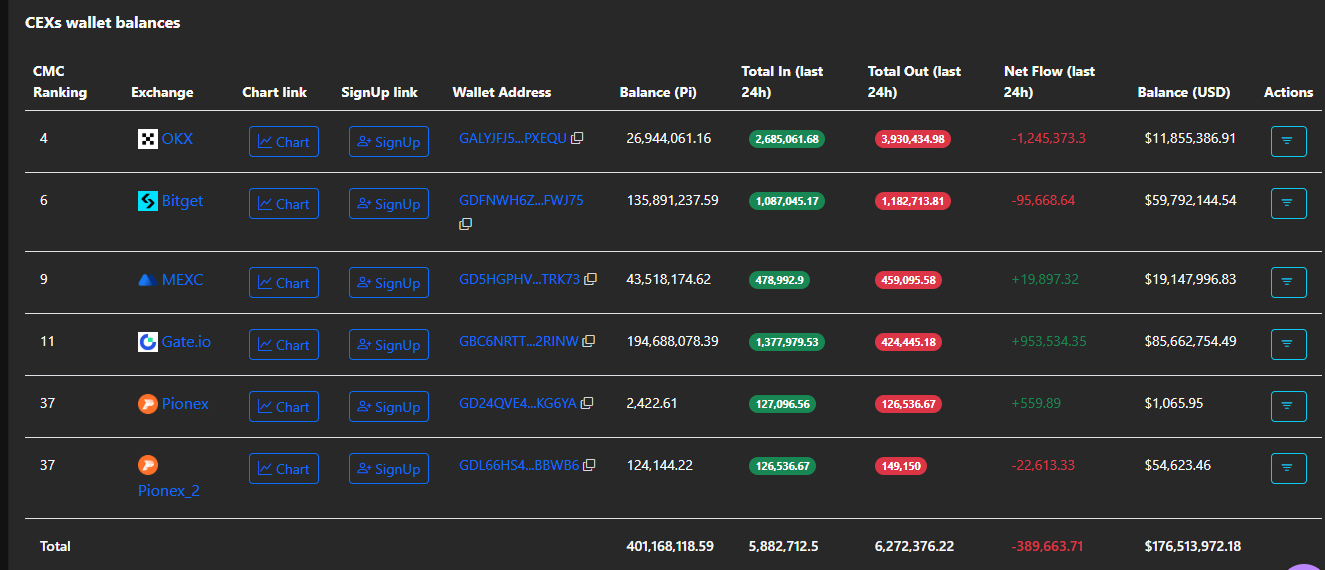This screenshot has width=1325, height=570.
Task: Open the Pionex_2 exchange link
Action: [169, 491]
